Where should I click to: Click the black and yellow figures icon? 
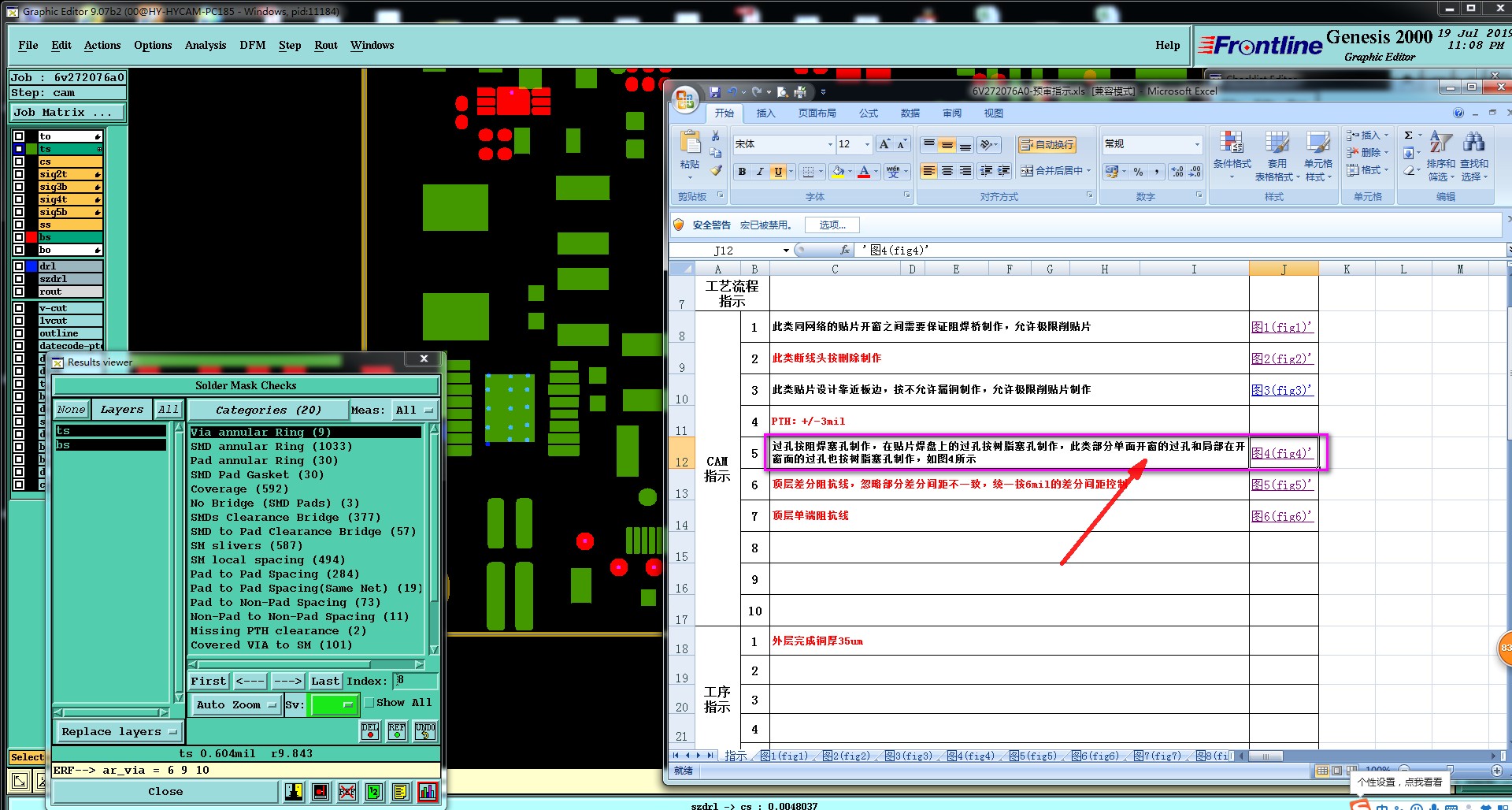(294, 792)
